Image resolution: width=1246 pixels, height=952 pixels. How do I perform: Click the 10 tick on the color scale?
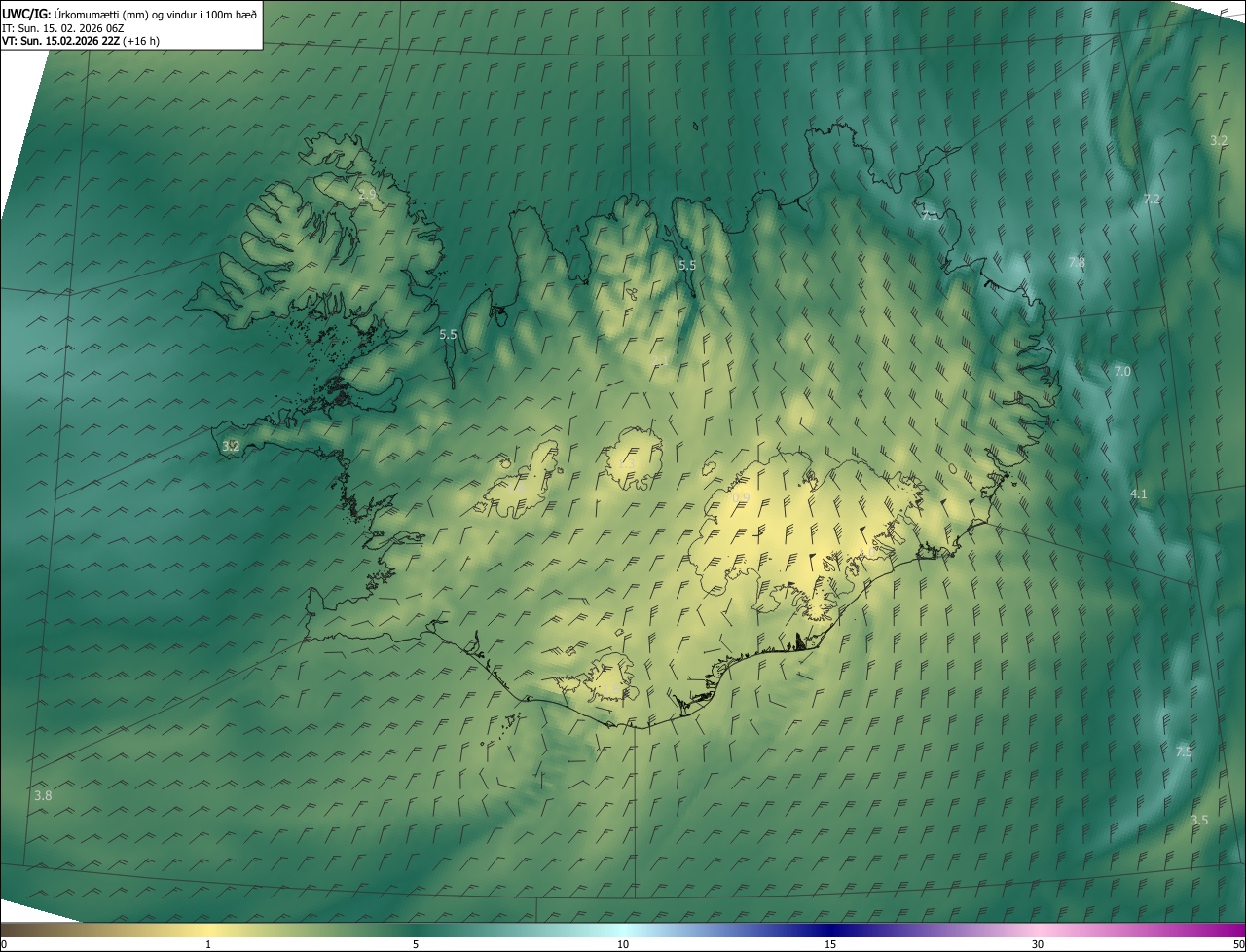[x=623, y=945]
